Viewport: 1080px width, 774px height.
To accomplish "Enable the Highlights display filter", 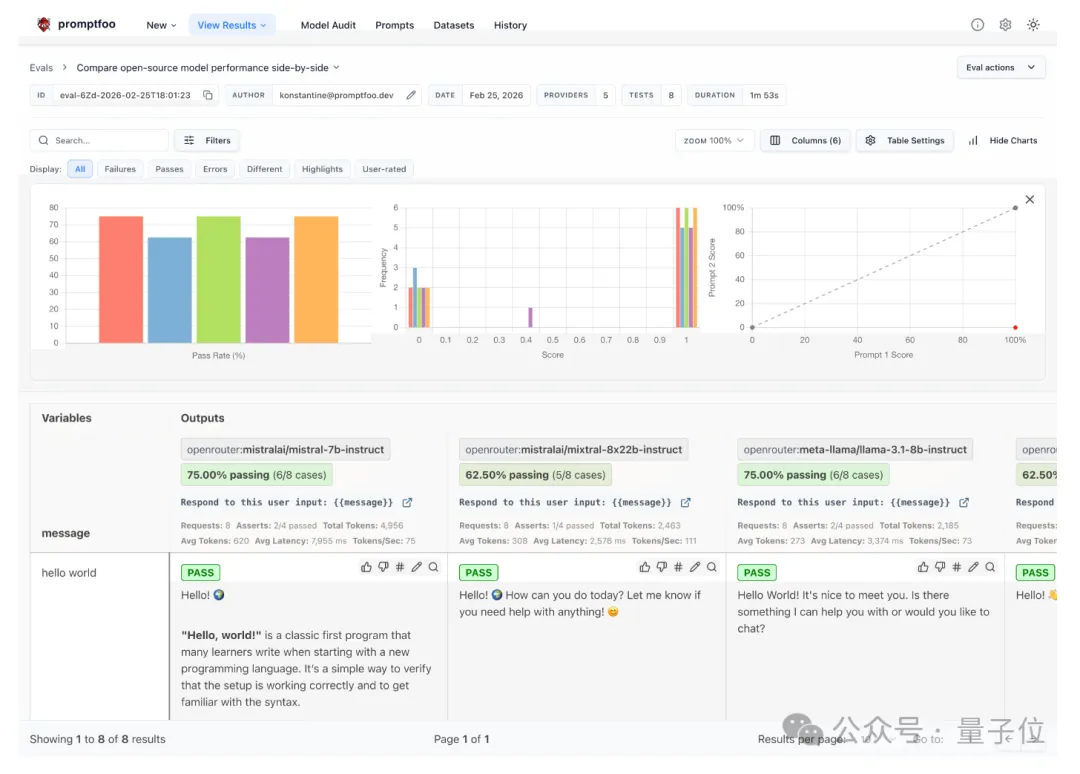I will pyautogui.click(x=322, y=169).
